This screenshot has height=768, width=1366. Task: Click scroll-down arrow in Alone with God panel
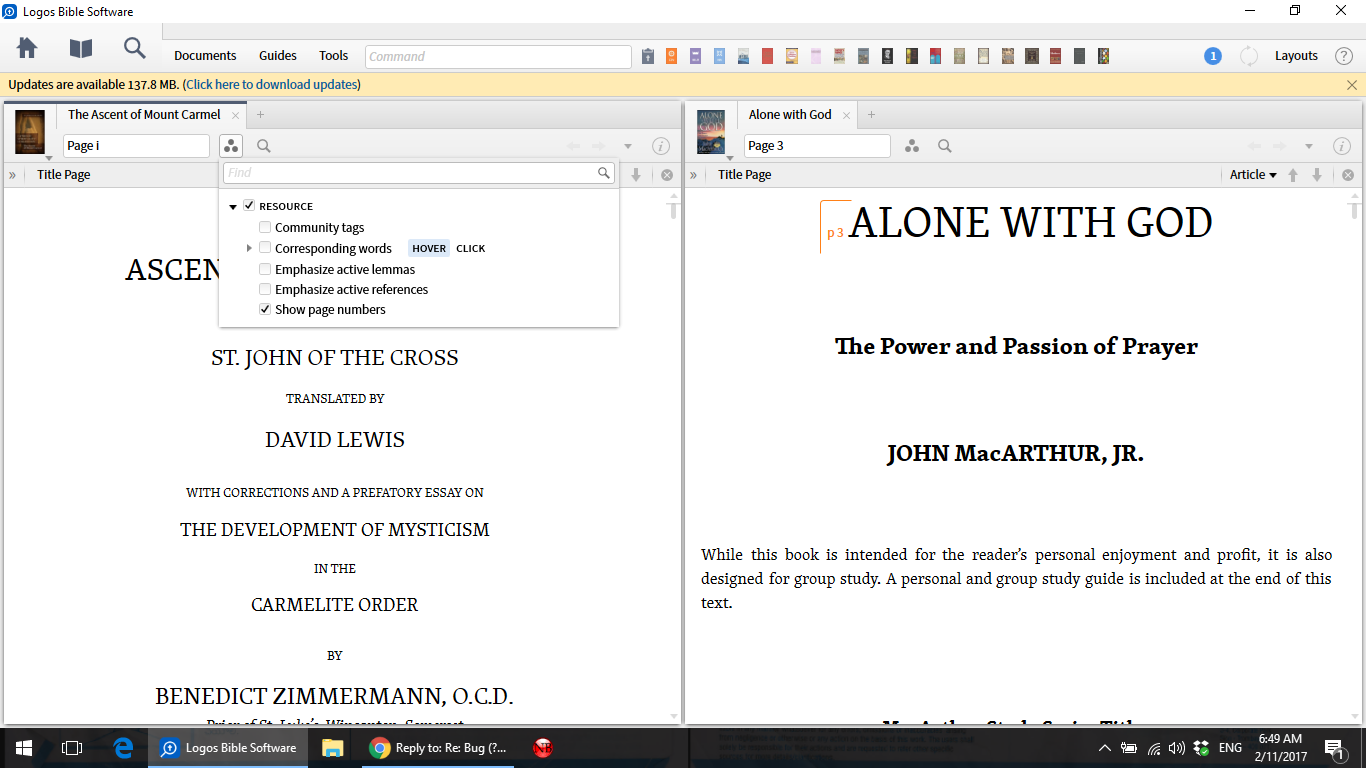(x=1355, y=716)
